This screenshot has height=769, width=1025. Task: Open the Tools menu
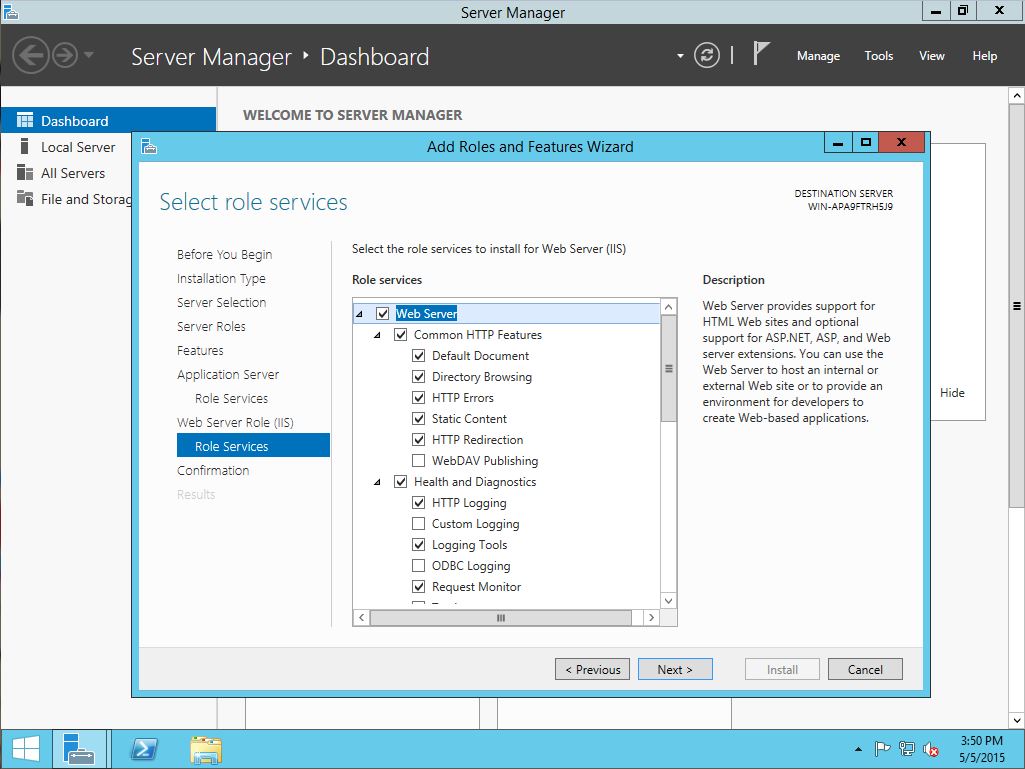click(x=879, y=56)
